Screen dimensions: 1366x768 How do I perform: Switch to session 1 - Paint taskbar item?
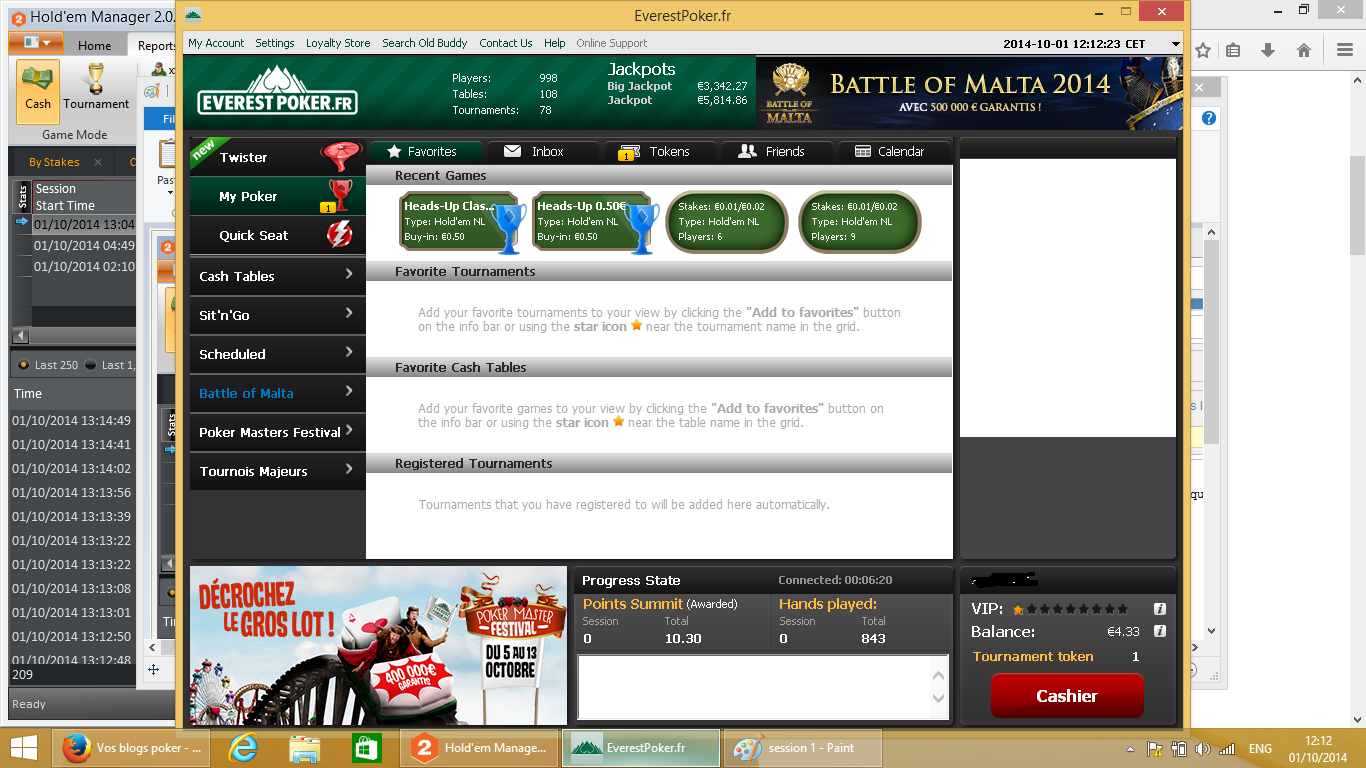(x=803, y=747)
